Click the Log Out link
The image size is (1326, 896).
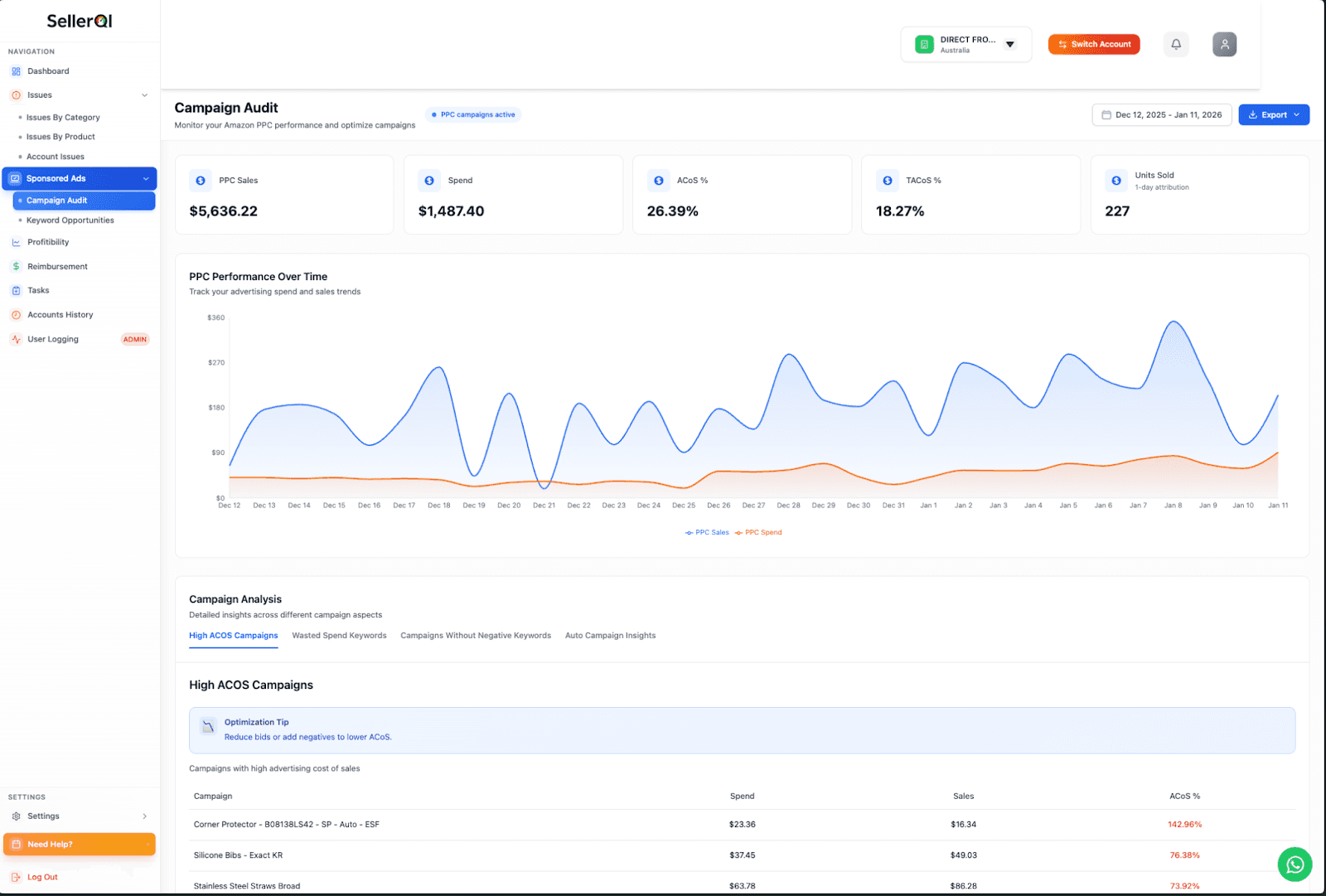(42, 877)
